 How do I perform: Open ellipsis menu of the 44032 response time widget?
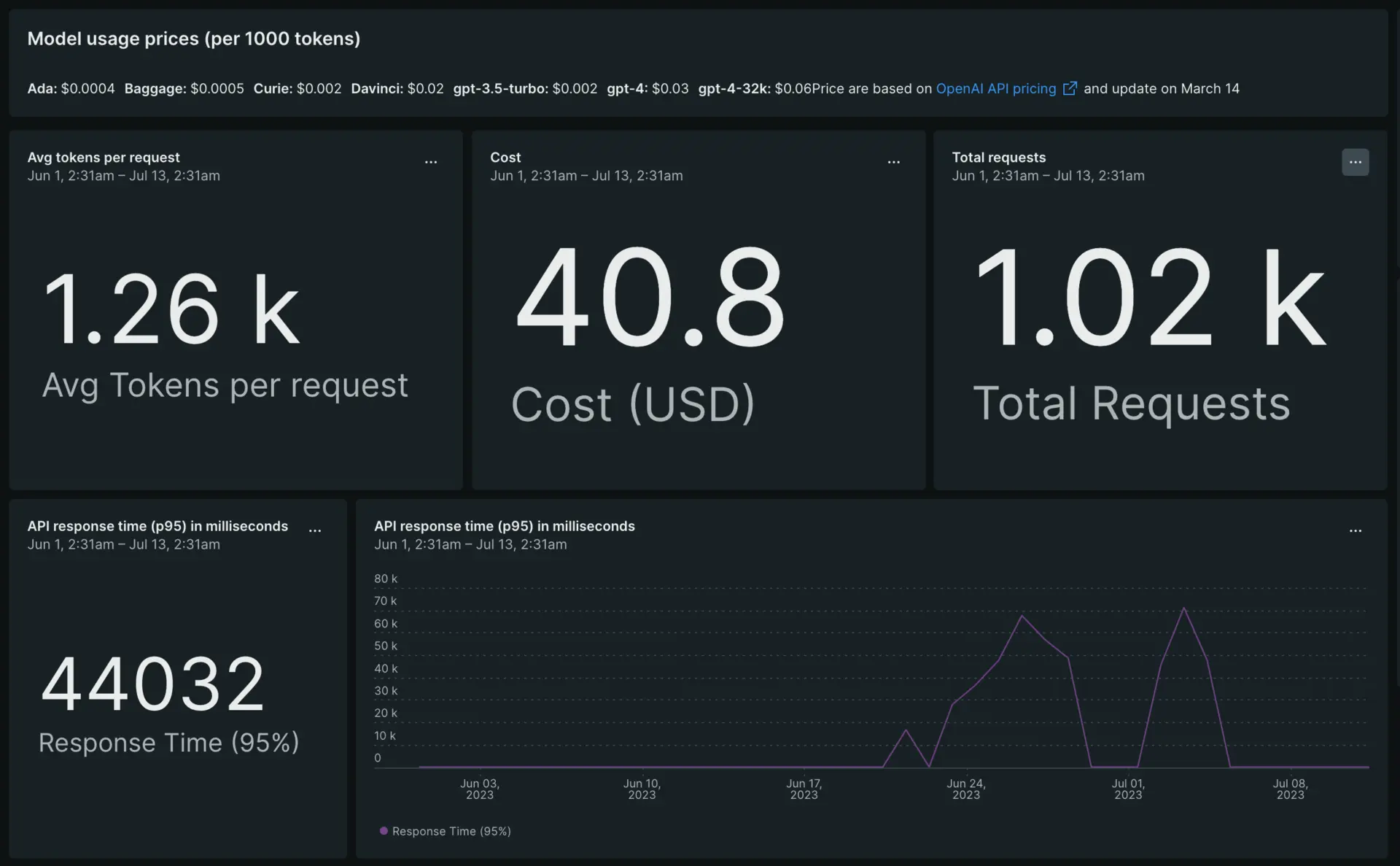pyautogui.click(x=315, y=530)
